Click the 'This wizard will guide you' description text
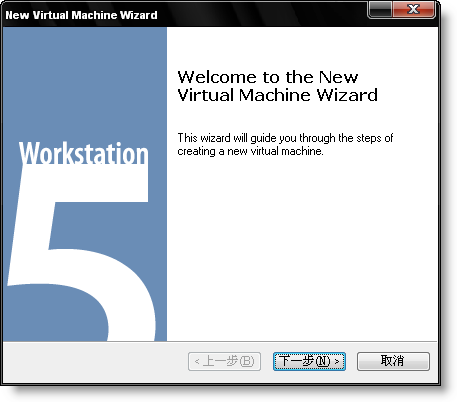Image resolution: width=457 pixels, height=402 pixels. [285, 144]
